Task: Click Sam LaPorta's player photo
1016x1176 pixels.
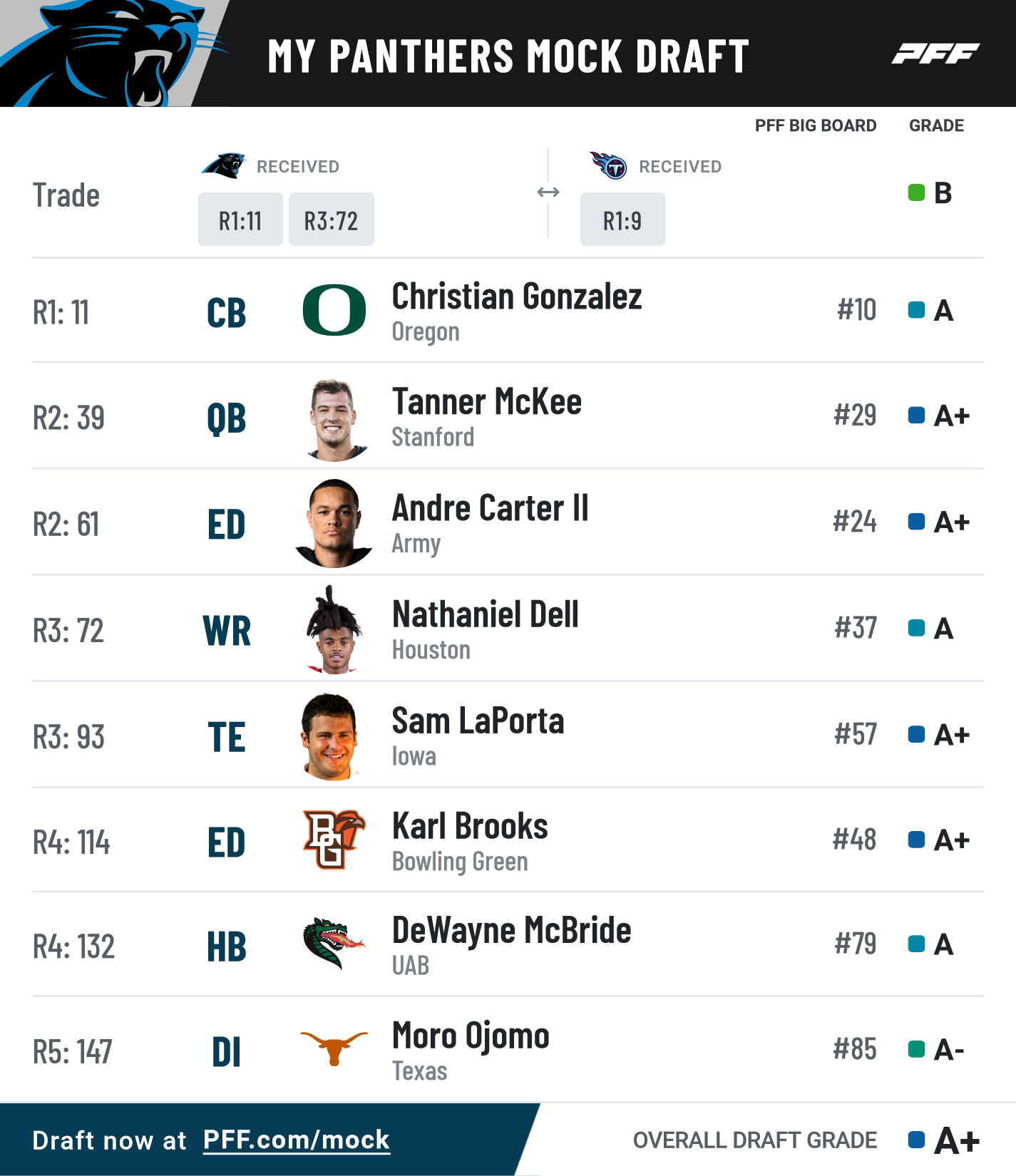Action: (x=329, y=737)
